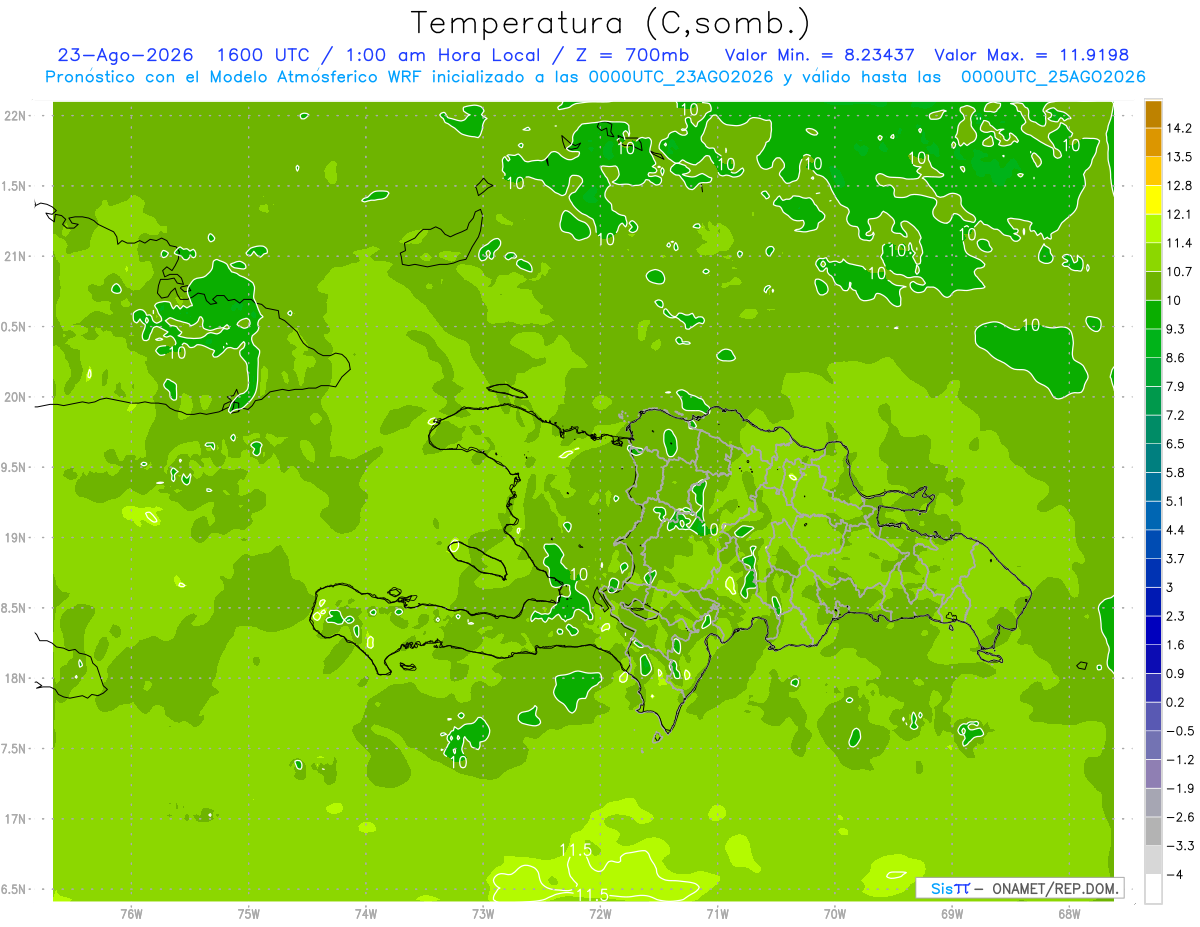Select the "20N" latitude tick label

pyautogui.click(x=16, y=397)
